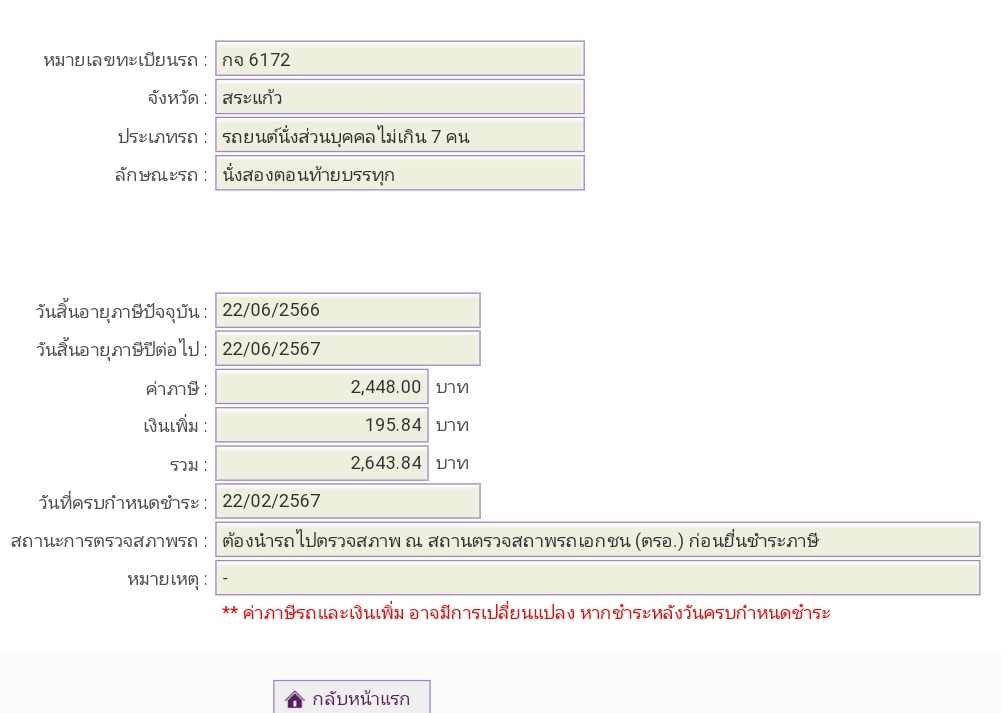Viewport: 1001px width, 713px height.
Task: Select the total amount field 2,643.84
Action: pos(322,463)
